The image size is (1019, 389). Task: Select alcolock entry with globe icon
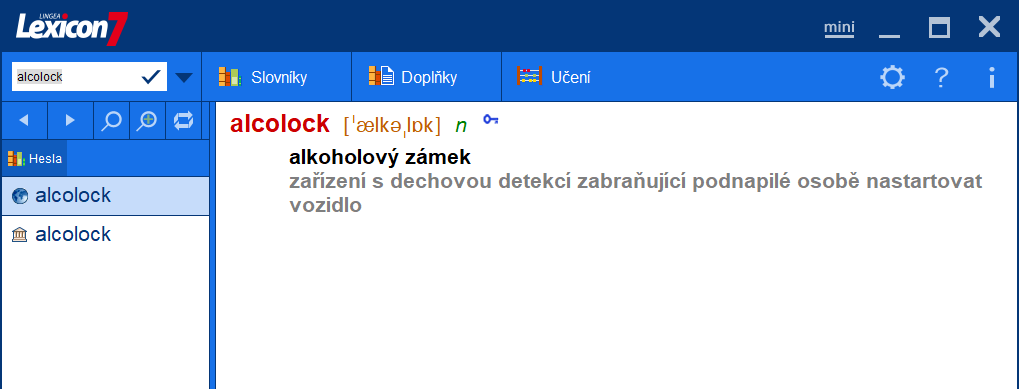[105, 195]
